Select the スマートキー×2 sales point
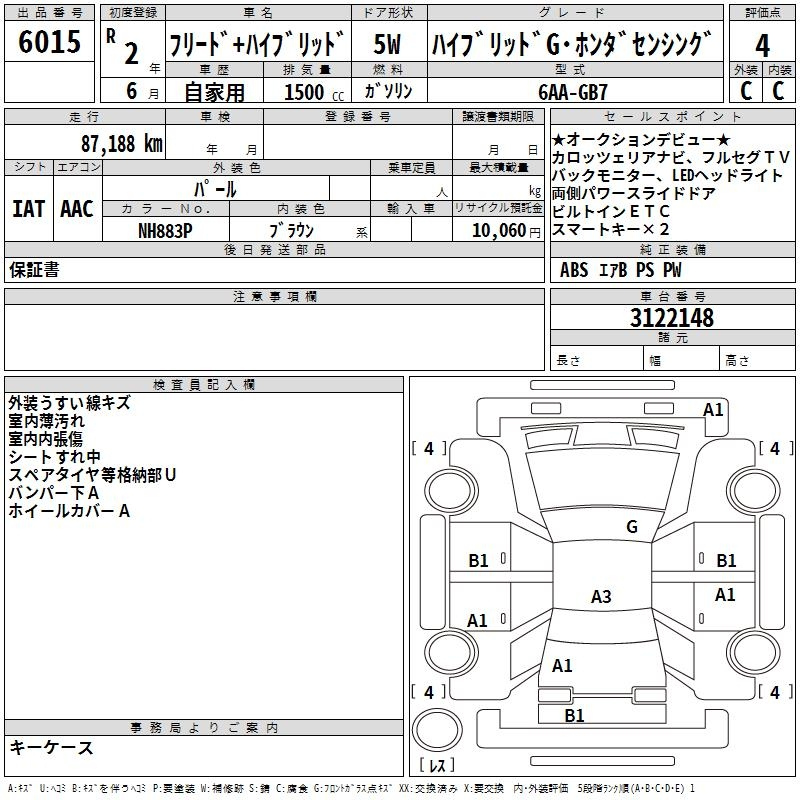Screen dimensions: 800x800 (x=610, y=229)
